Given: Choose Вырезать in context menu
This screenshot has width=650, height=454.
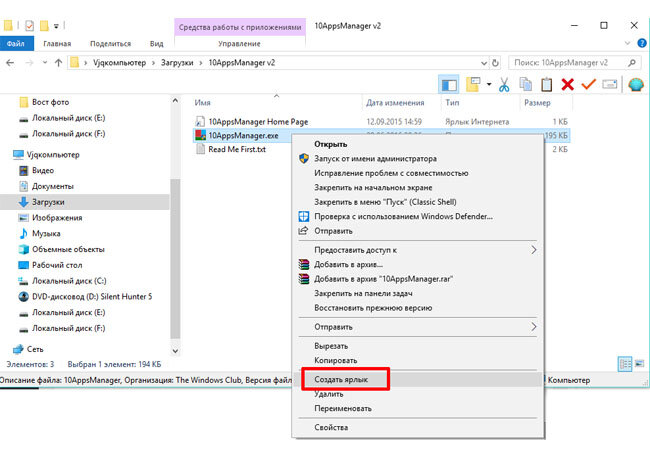Looking at the screenshot, I should click(418, 346).
